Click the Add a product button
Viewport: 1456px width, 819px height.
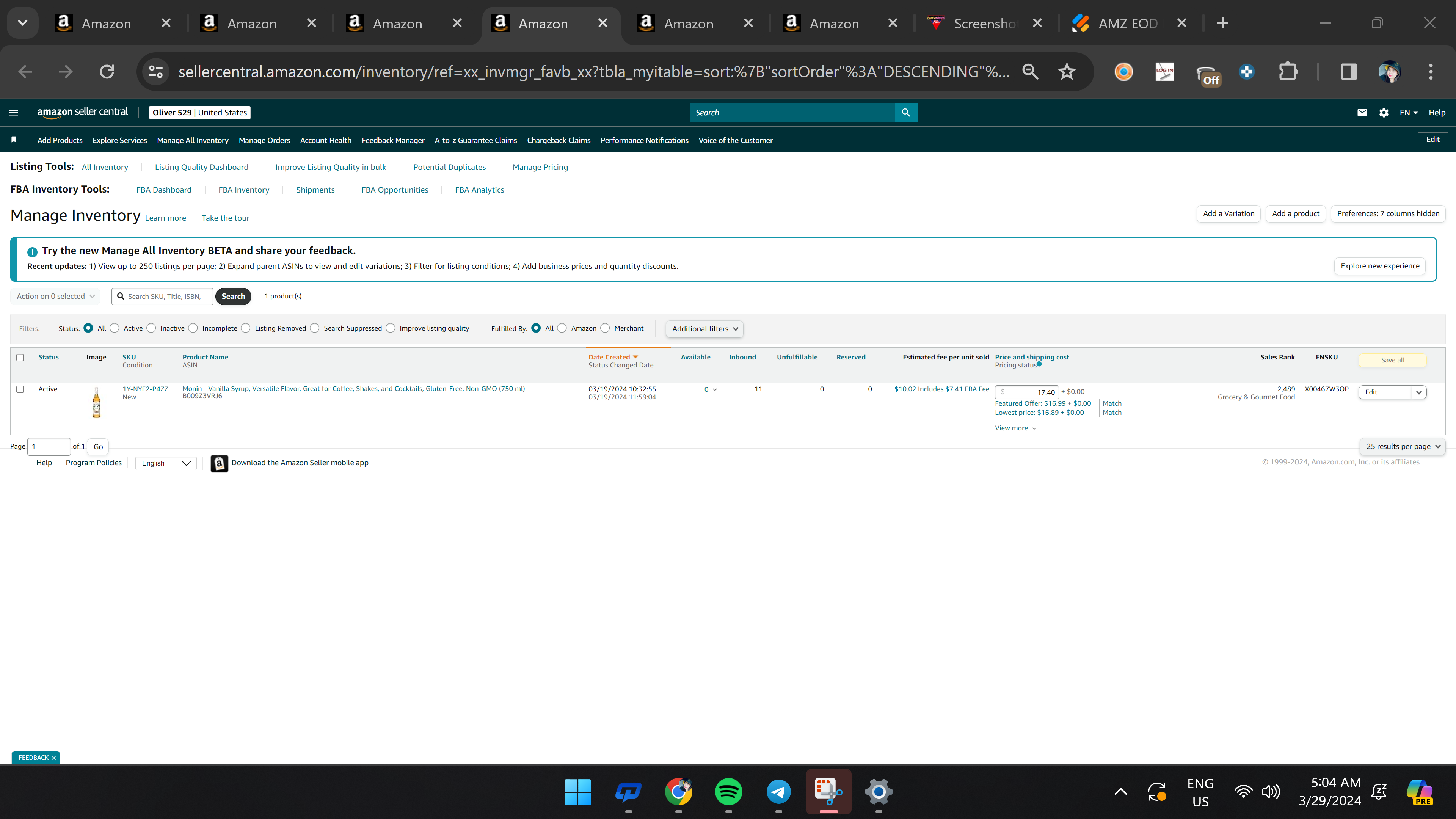[x=1296, y=213]
